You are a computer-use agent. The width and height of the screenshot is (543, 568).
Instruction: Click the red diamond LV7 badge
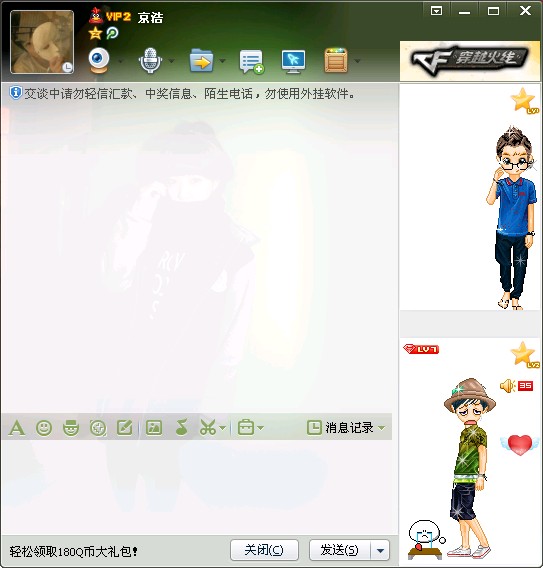click(x=421, y=349)
